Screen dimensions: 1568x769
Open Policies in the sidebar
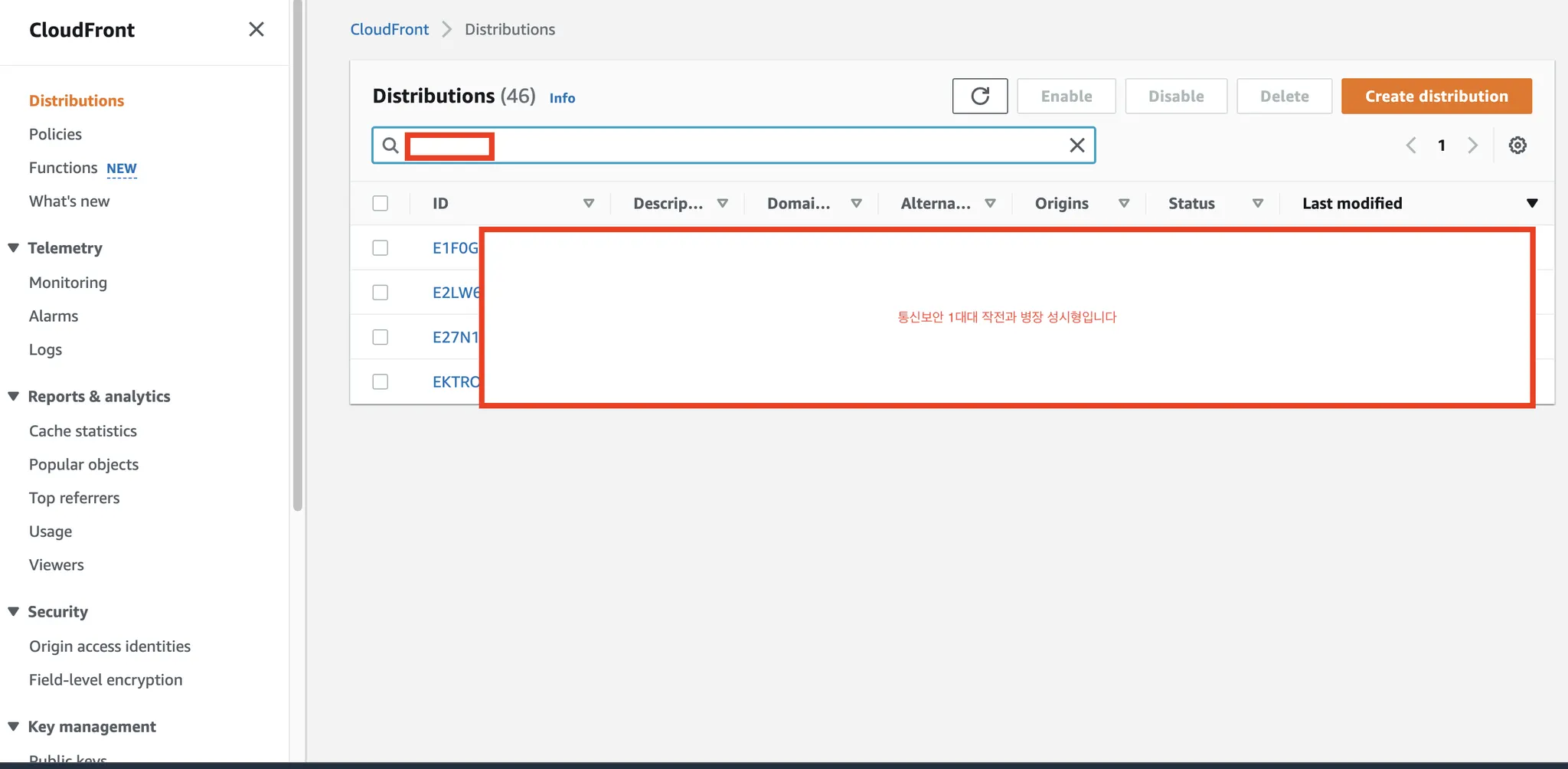tap(55, 134)
